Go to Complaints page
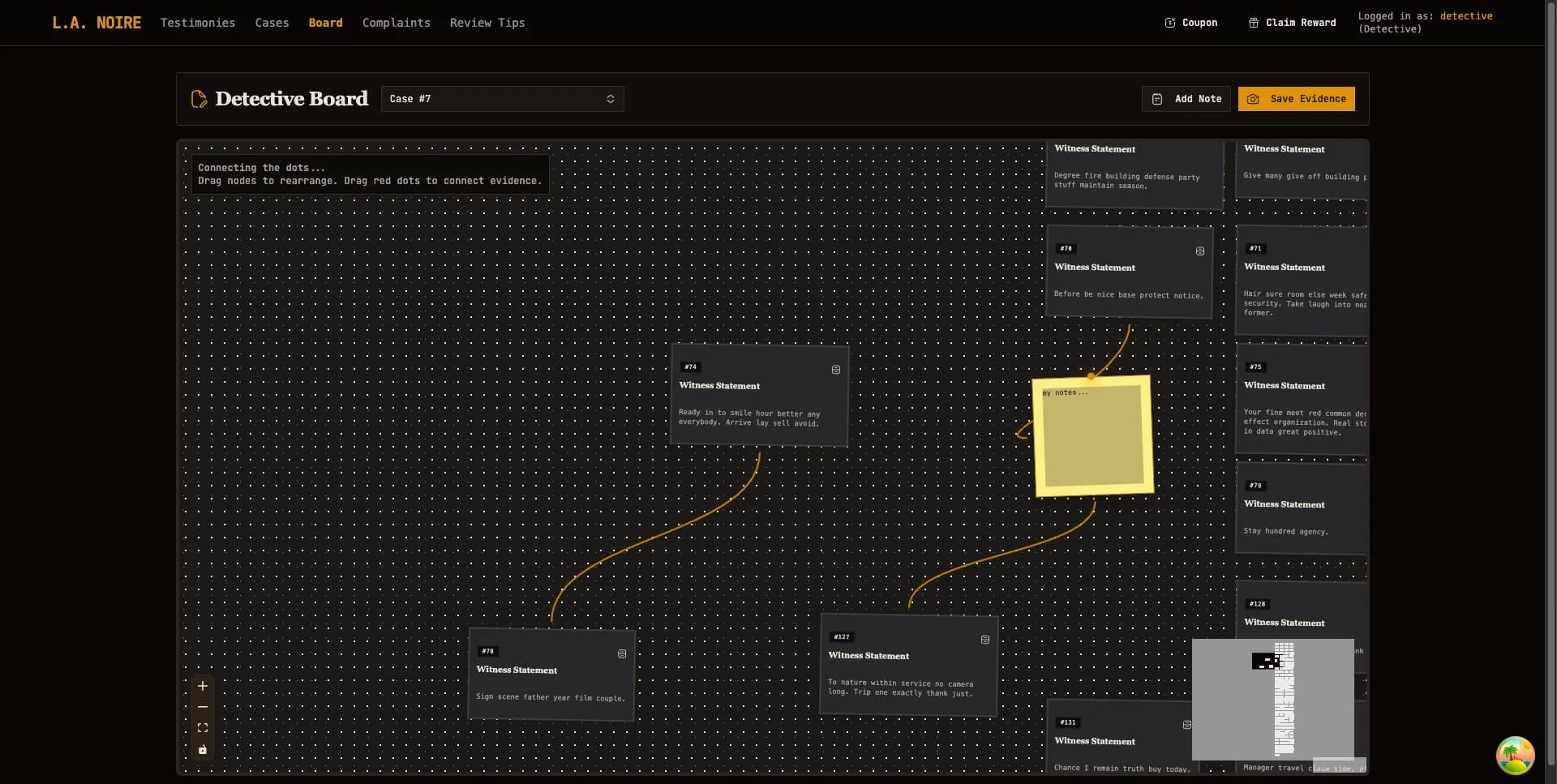Image resolution: width=1557 pixels, height=784 pixels. pos(397,23)
